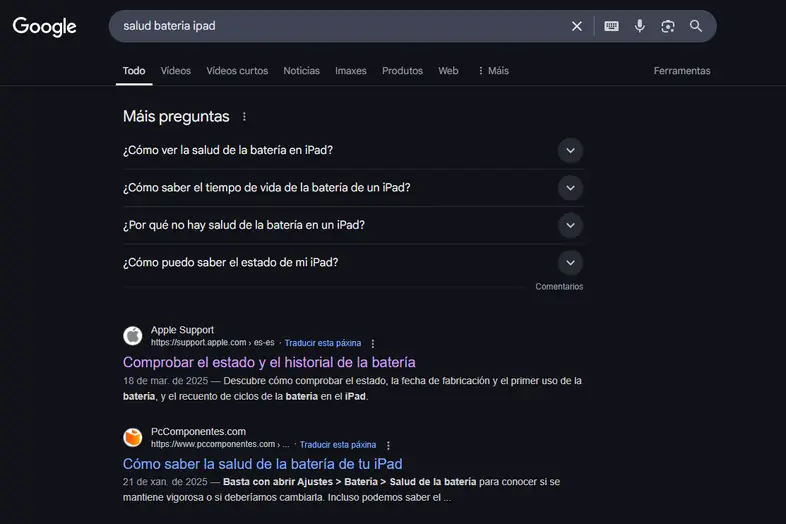This screenshot has width=786, height=524.
Task: Expand '¿Por qué no hay salud de la batería' question
Action: pyautogui.click(x=353, y=225)
